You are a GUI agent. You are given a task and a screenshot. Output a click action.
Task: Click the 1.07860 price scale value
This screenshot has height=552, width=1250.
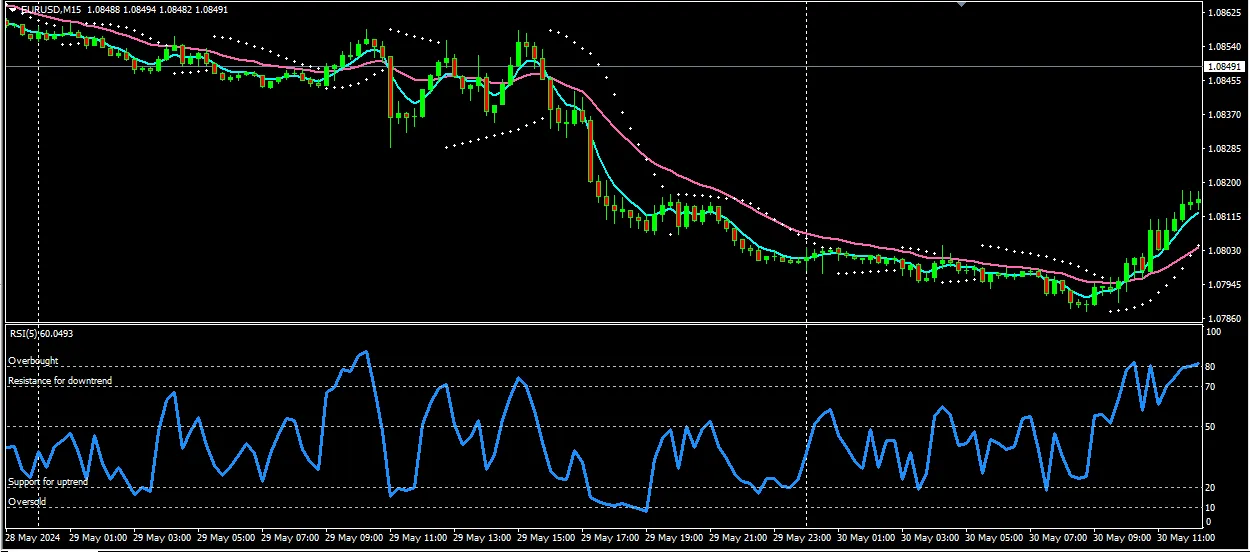pyautogui.click(x=1224, y=319)
